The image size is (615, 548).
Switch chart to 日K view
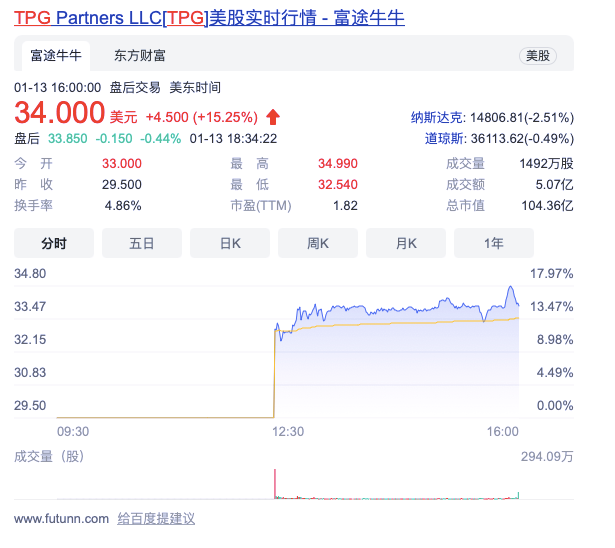[230, 243]
